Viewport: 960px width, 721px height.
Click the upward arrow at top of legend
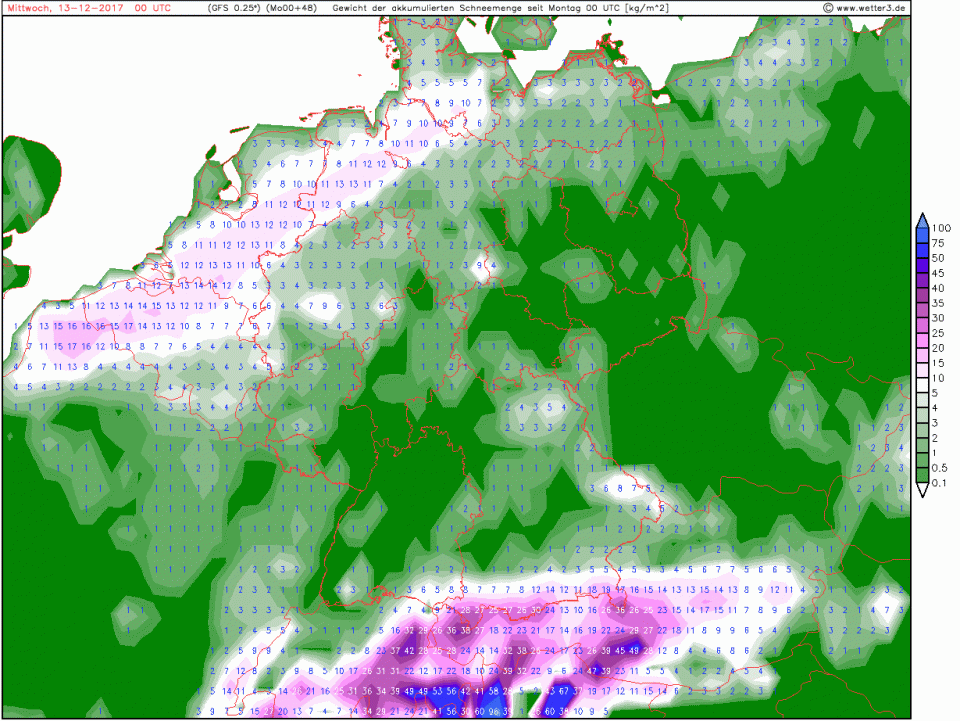921,219
